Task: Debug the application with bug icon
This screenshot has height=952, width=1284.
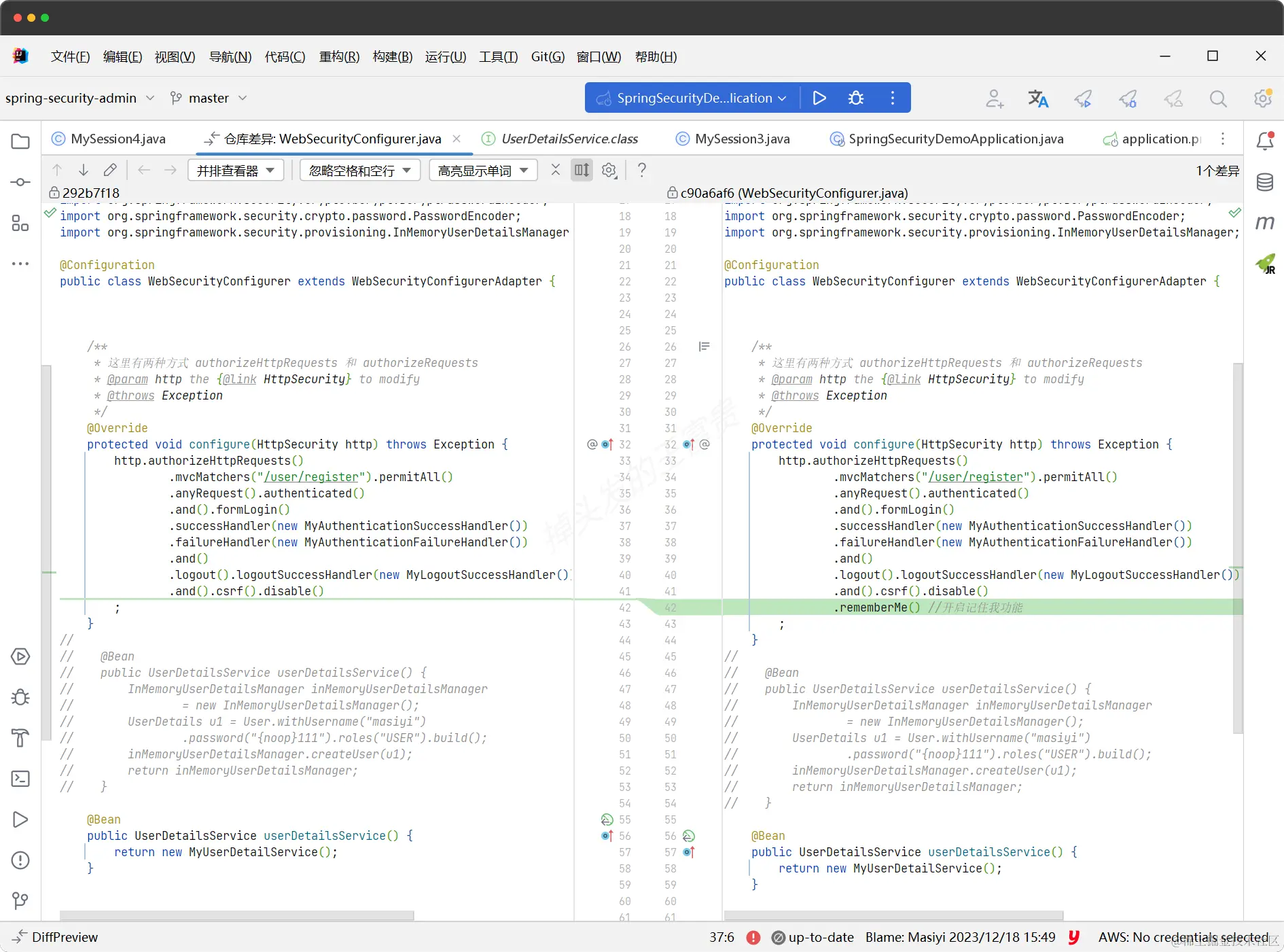Action: point(856,98)
